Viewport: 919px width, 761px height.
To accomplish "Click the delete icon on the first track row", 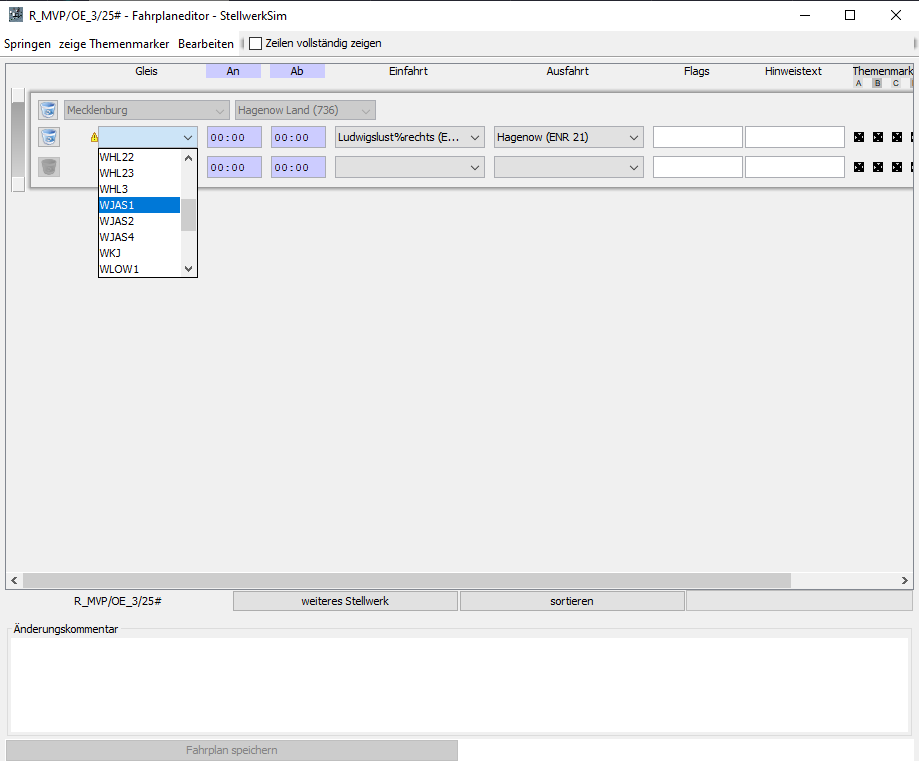I will 48,137.
